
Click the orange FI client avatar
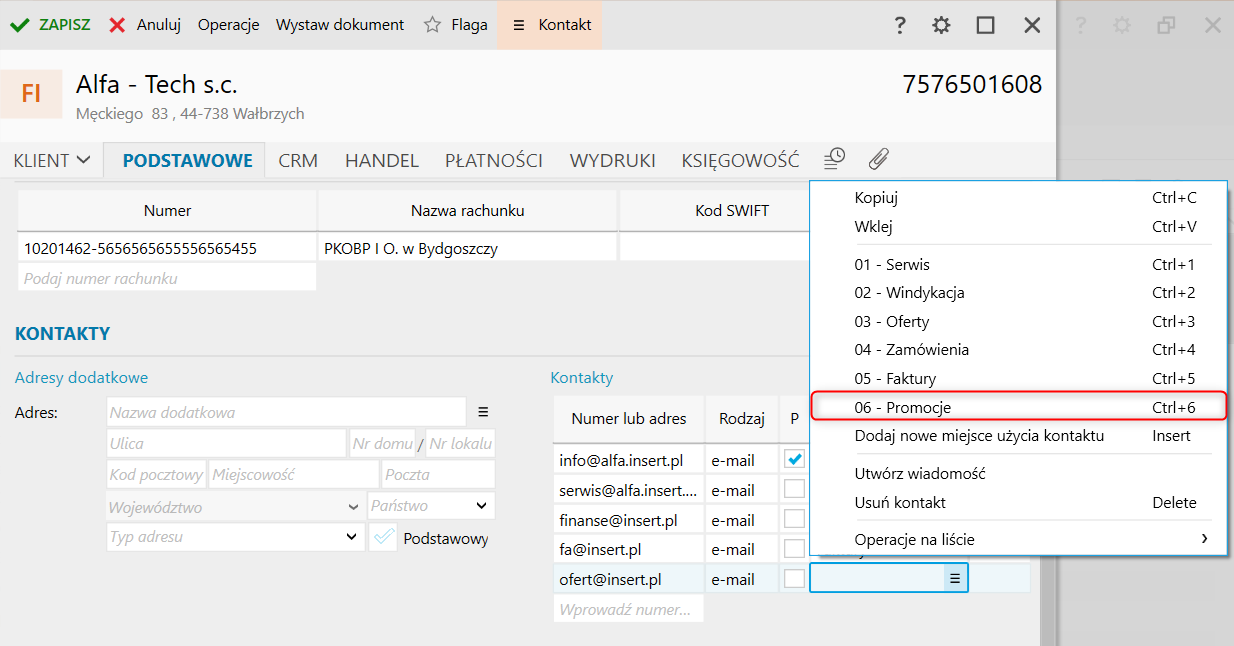click(31, 94)
